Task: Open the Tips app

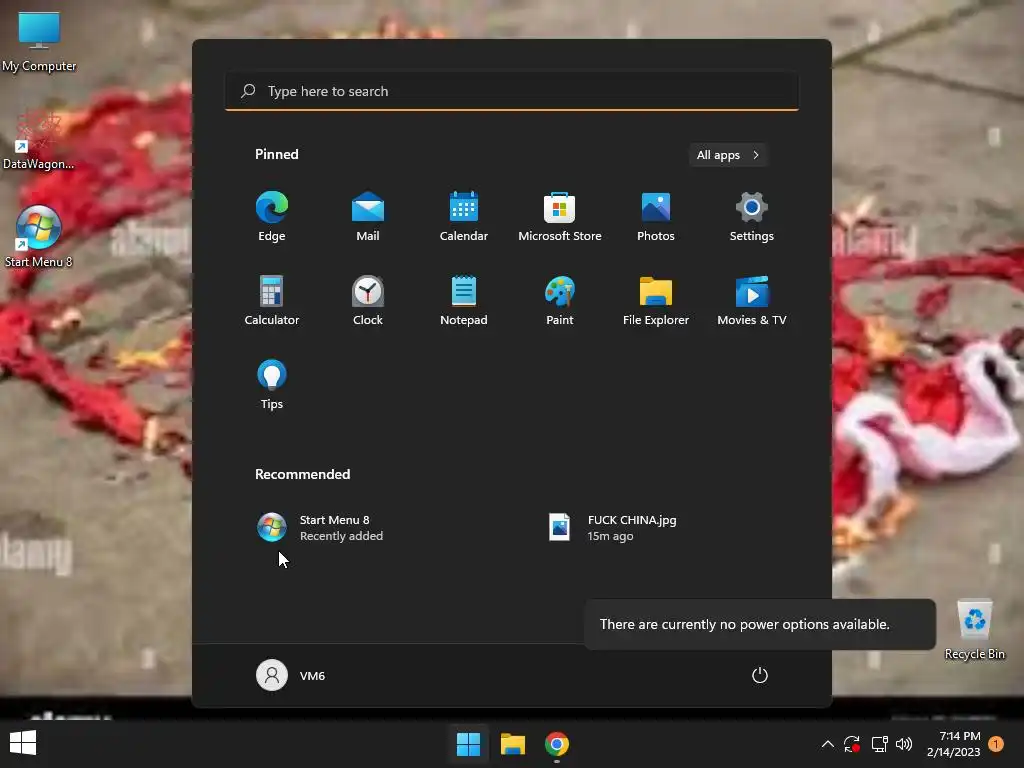Action: coord(272,385)
